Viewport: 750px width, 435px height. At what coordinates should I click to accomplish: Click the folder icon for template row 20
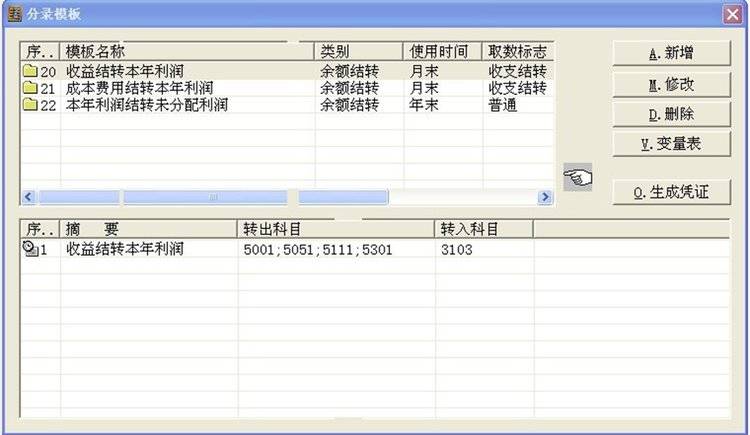(x=29, y=71)
